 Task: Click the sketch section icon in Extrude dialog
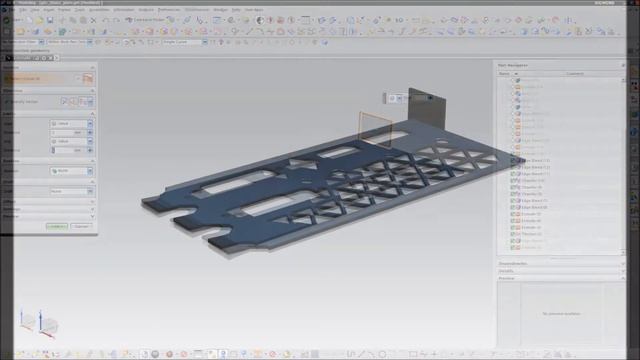[x=88, y=78]
